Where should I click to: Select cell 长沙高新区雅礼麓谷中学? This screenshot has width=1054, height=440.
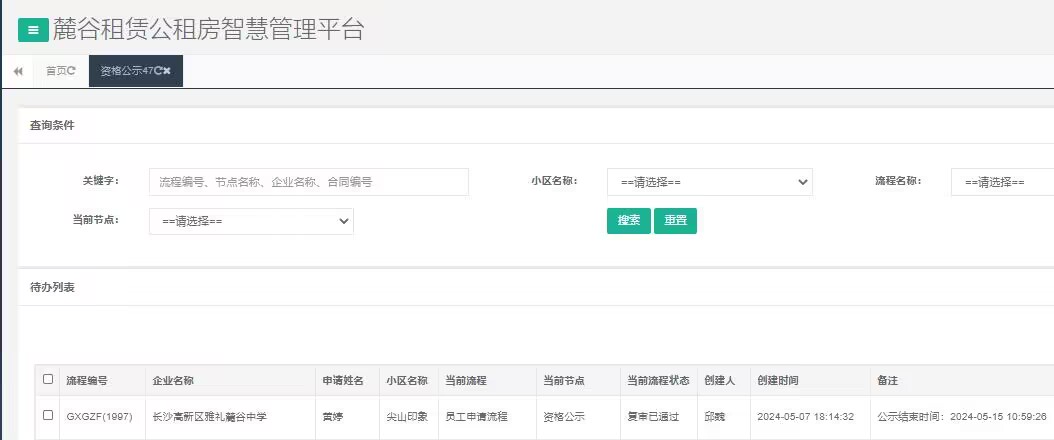click(209, 416)
